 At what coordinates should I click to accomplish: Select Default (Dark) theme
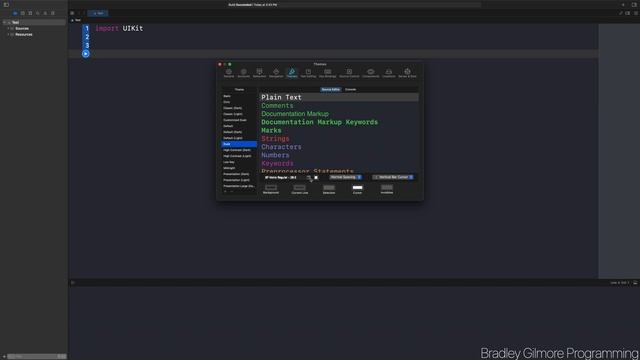point(239,132)
